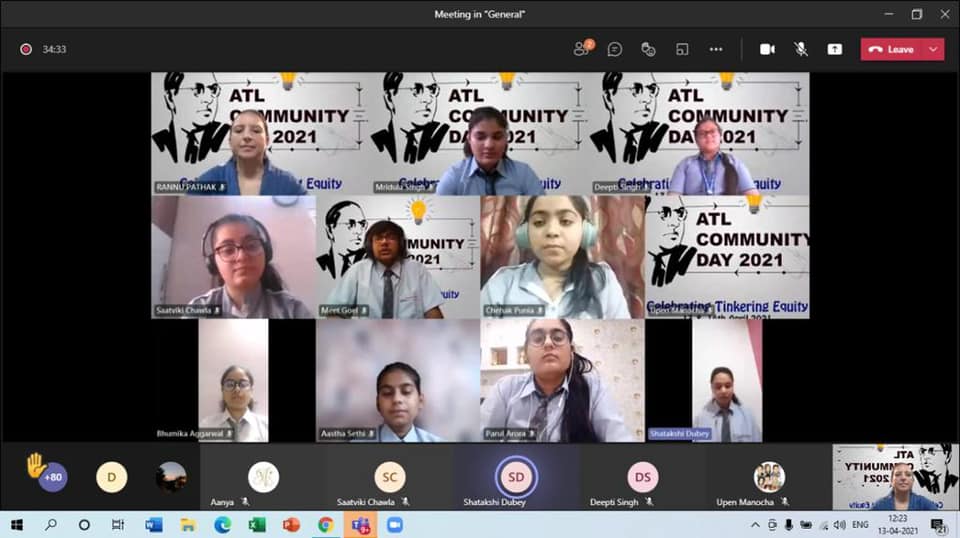Image resolution: width=960 pixels, height=538 pixels.
Task: Launch Excel from the taskbar
Action: point(257,524)
